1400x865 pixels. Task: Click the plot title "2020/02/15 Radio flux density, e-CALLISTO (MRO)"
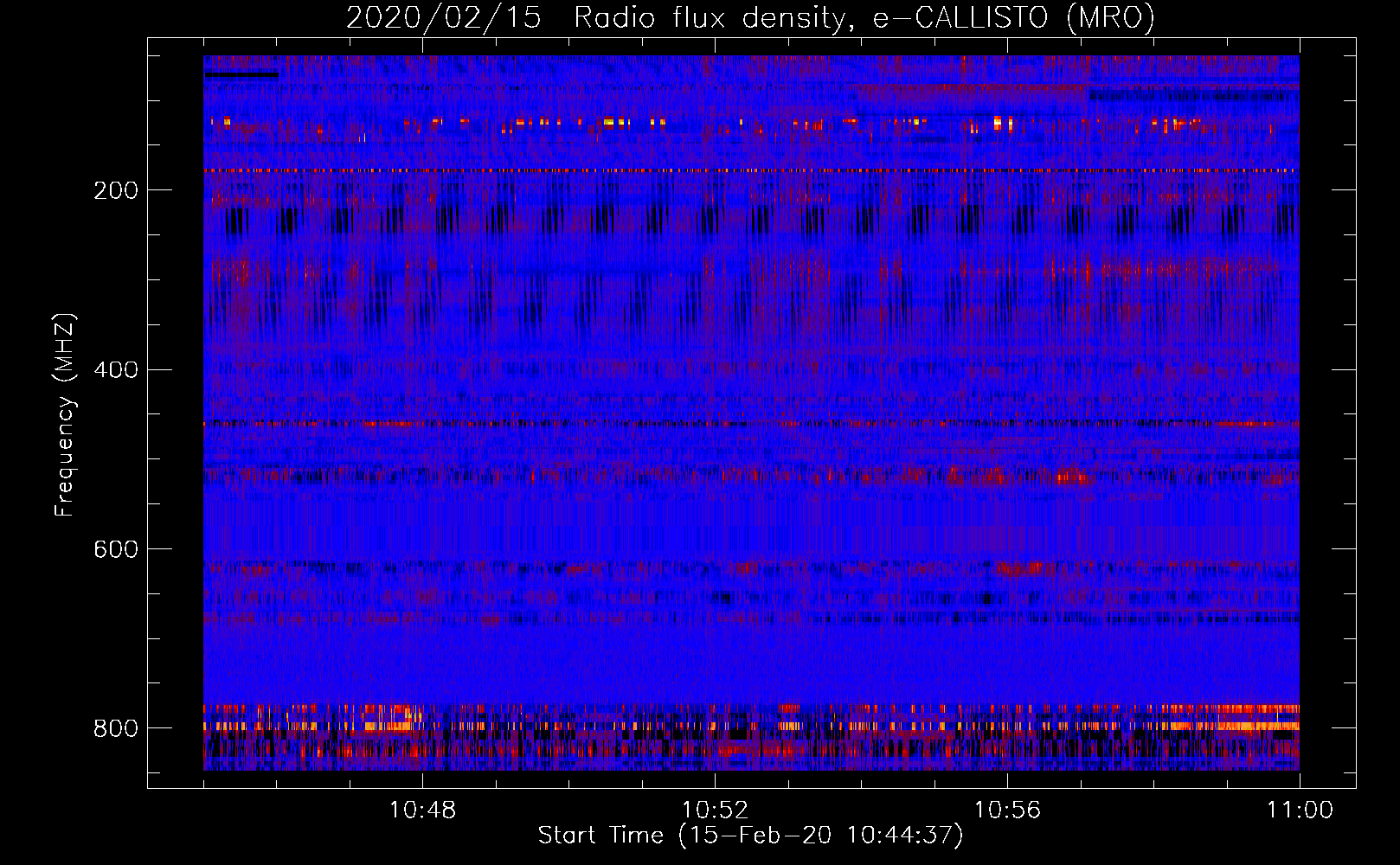click(x=750, y=18)
